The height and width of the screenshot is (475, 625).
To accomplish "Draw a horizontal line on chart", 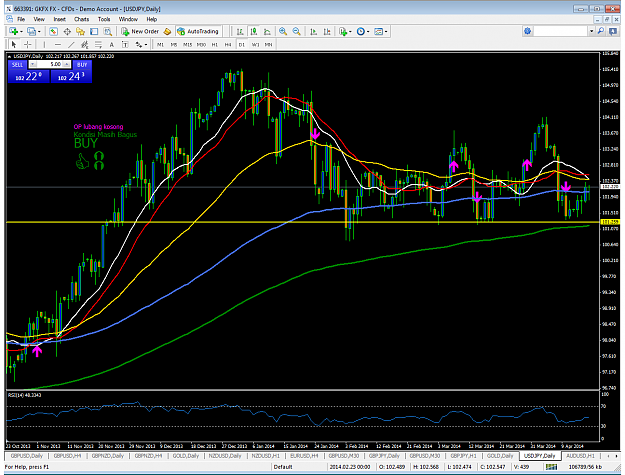I will click(x=58, y=45).
